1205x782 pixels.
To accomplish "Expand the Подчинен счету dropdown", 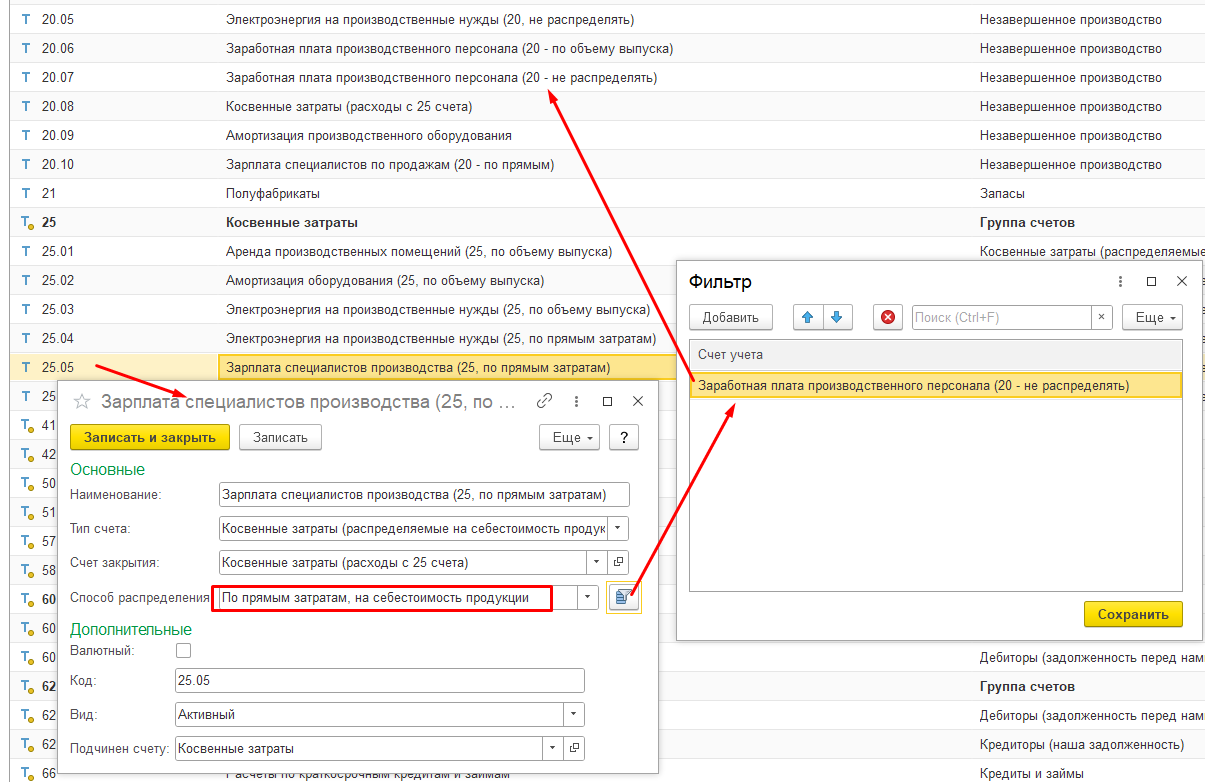I will (553, 747).
